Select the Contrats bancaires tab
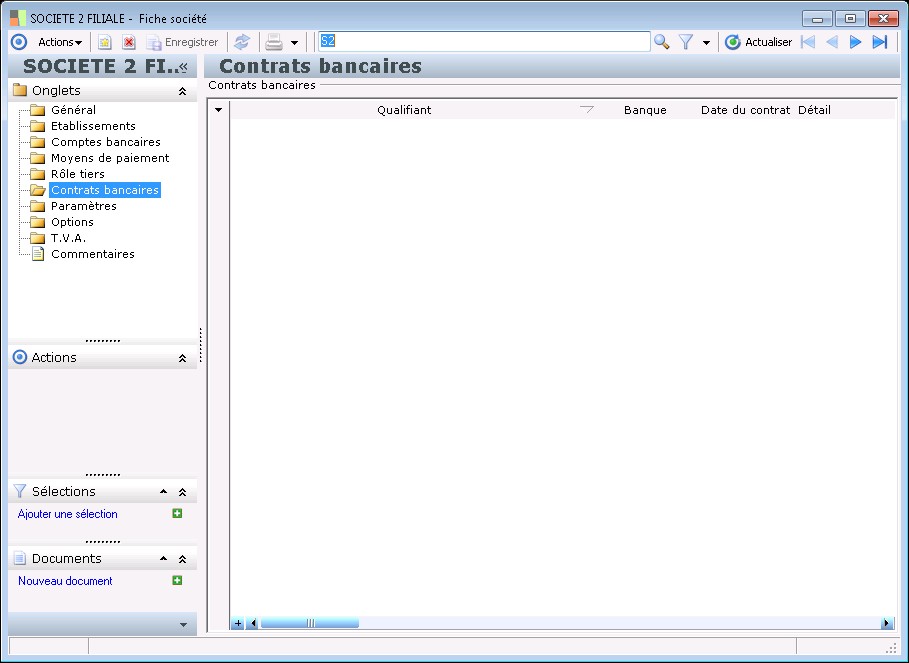Viewport: 909px width, 663px height. [x=105, y=190]
